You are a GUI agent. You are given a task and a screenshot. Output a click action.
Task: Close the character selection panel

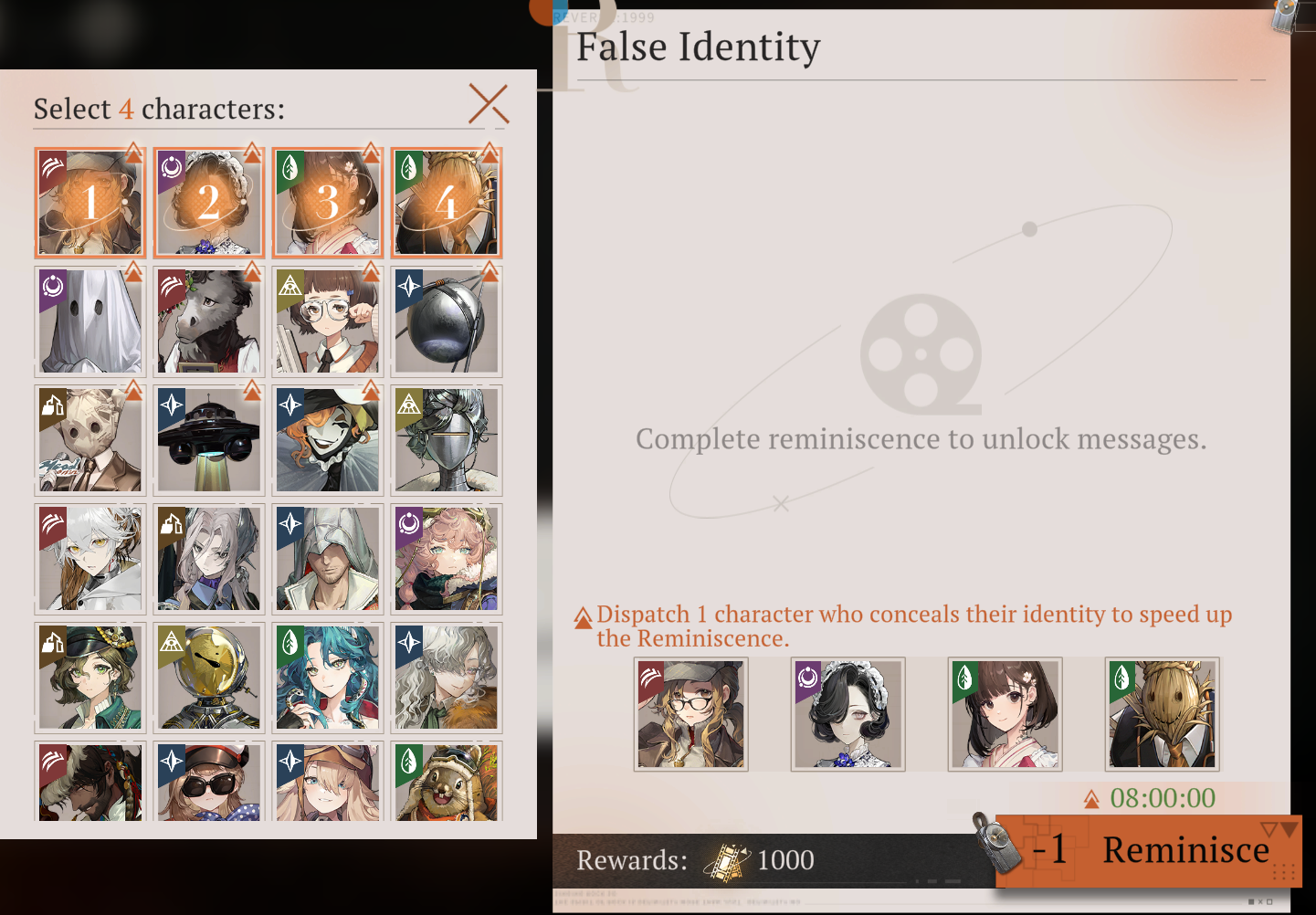[489, 104]
